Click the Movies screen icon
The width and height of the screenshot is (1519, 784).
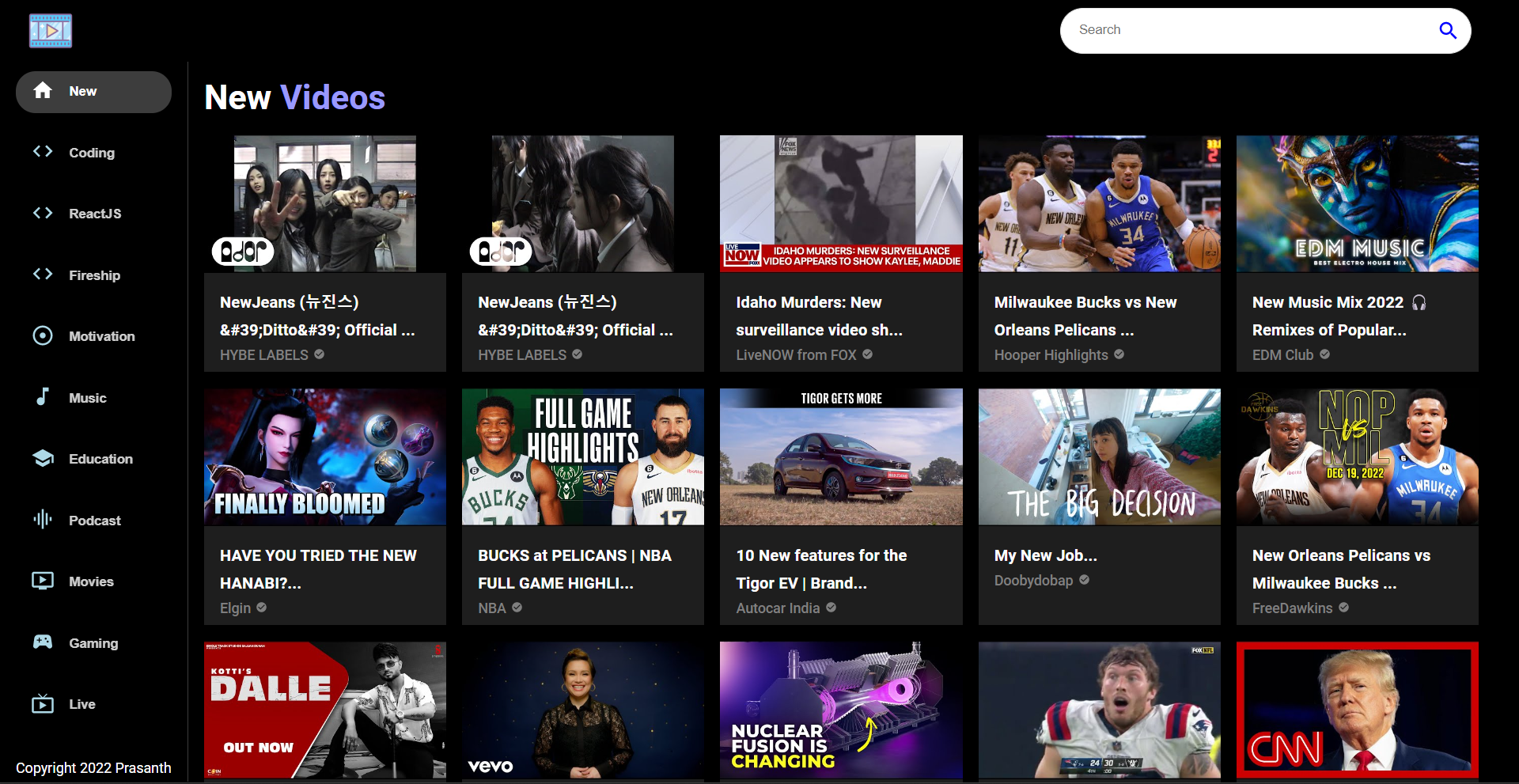click(43, 581)
